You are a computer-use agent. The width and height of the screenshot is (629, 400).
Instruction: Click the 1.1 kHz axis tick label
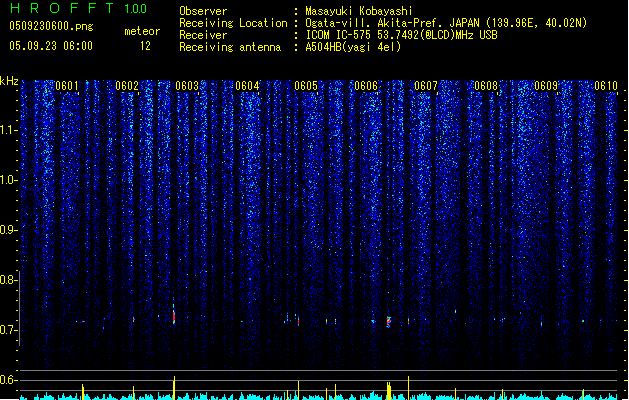[x=8, y=130]
